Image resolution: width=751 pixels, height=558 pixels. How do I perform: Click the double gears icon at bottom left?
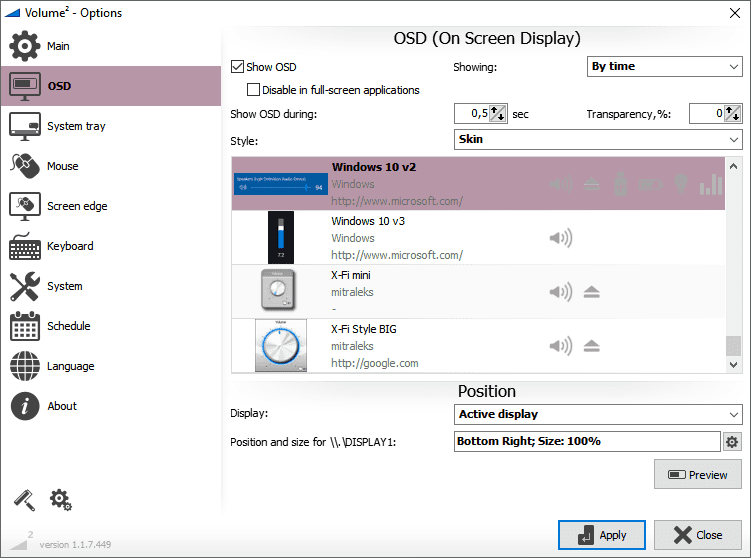(x=60, y=500)
